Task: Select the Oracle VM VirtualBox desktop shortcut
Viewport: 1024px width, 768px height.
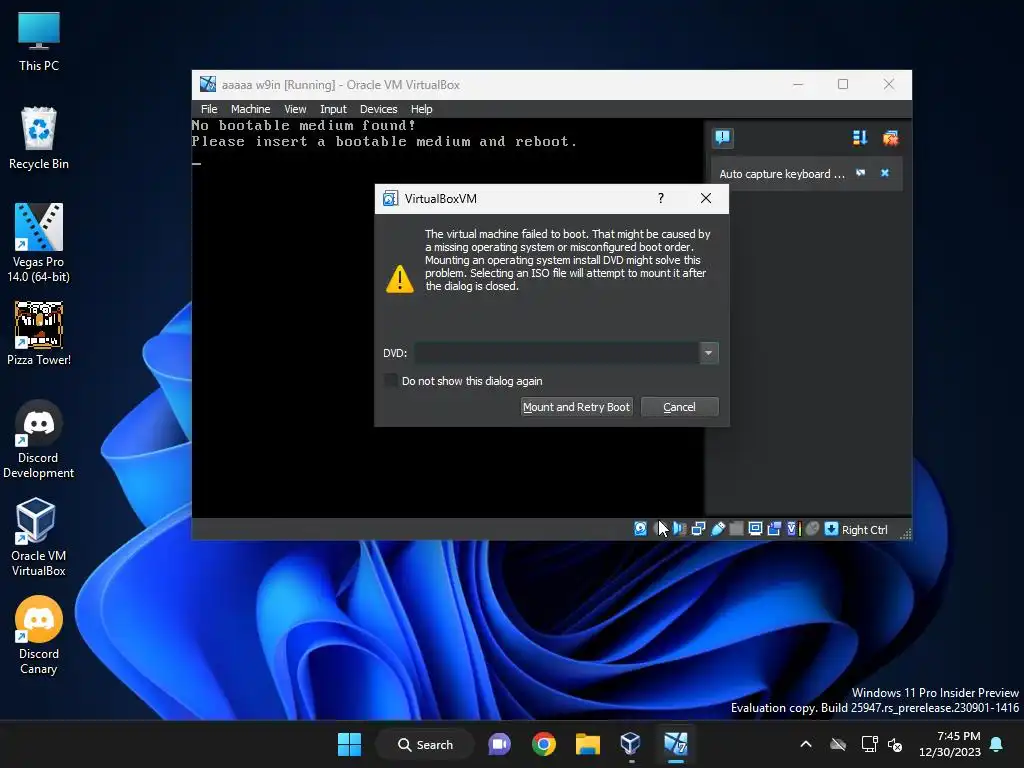Action: tap(39, 537)
